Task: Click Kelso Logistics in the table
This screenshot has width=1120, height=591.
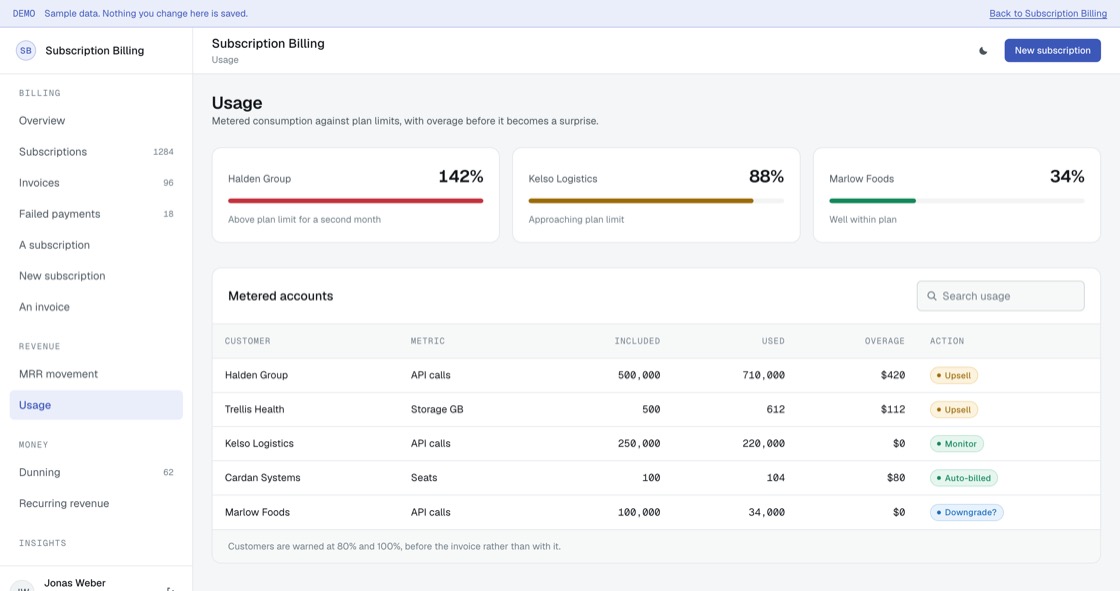Action: tap(259, 444)
